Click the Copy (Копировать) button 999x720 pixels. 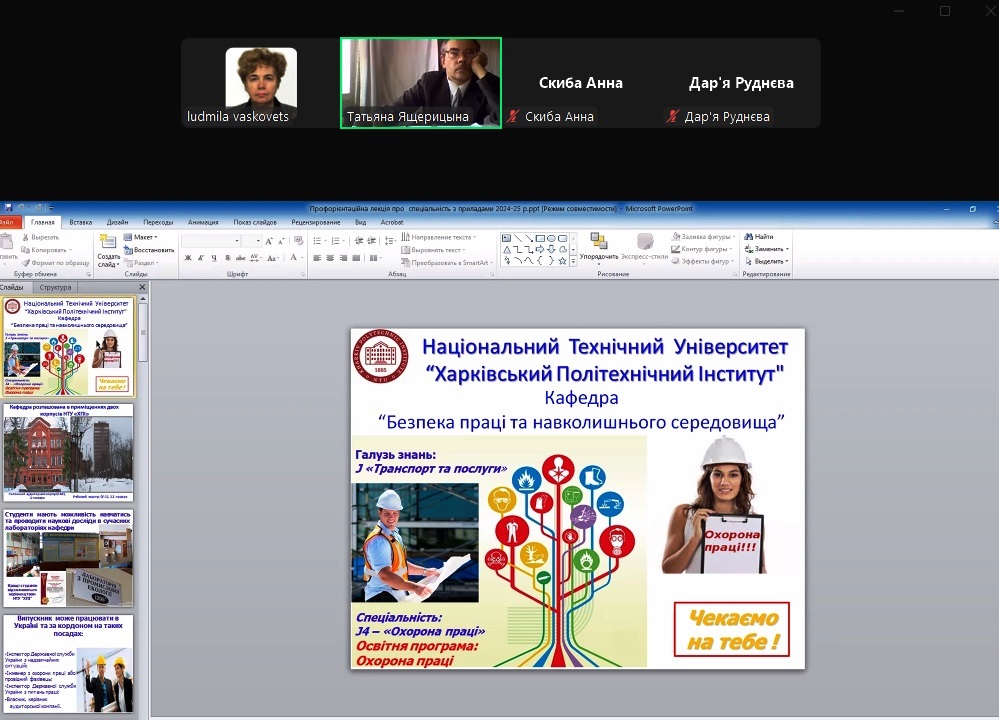(x=47, y=250)
